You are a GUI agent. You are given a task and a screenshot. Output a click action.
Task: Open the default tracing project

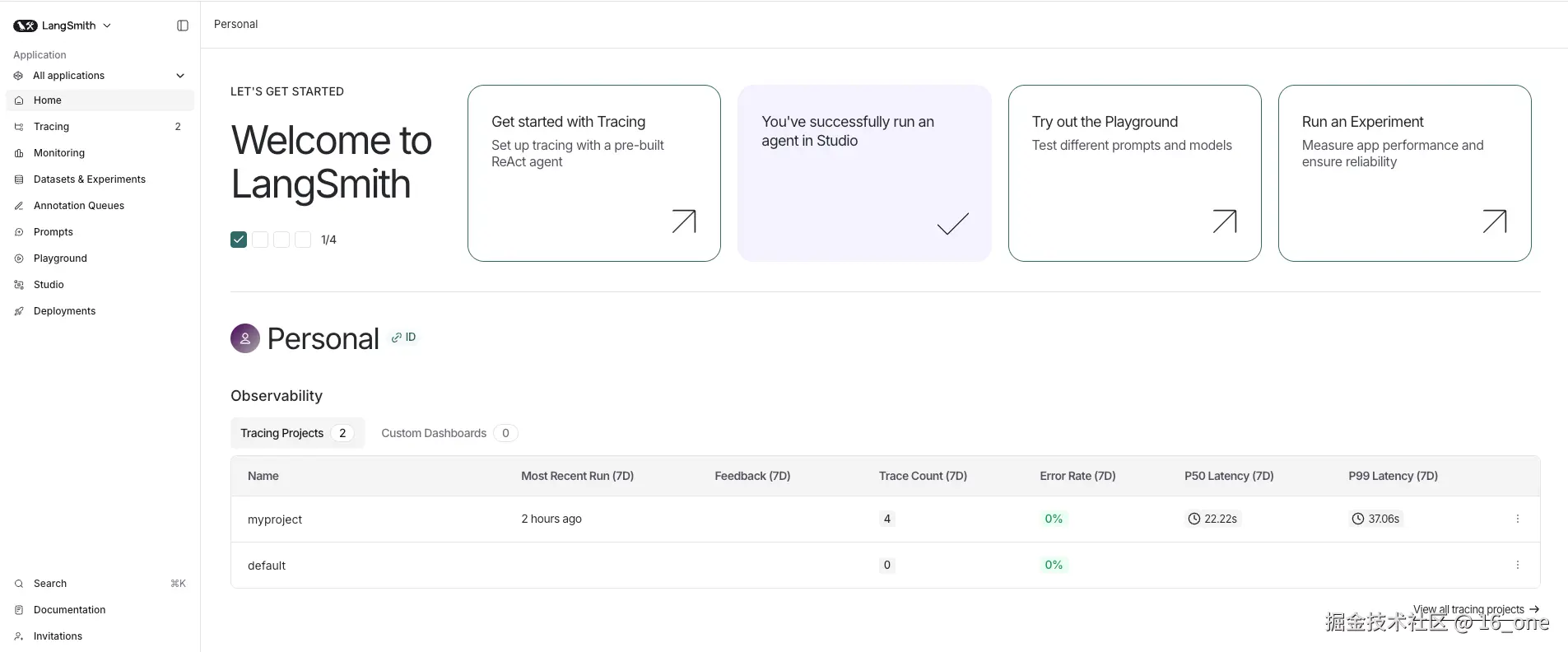(267, 566)
